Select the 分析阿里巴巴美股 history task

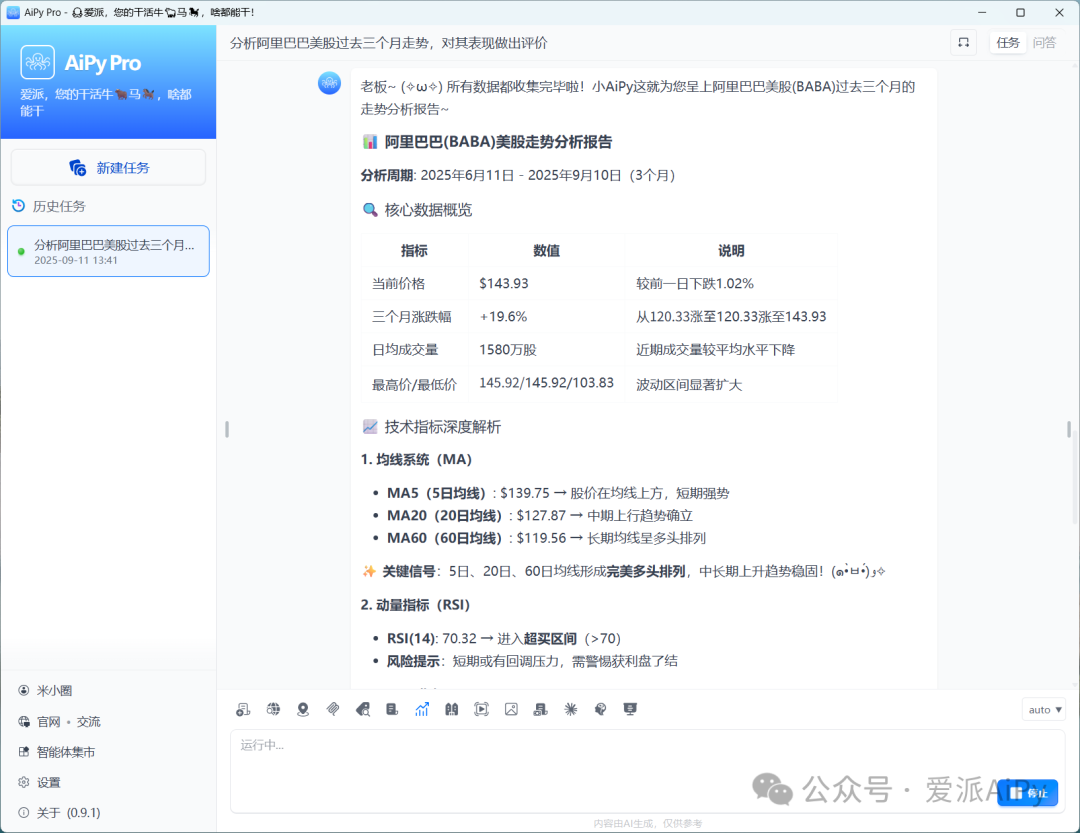108,250
